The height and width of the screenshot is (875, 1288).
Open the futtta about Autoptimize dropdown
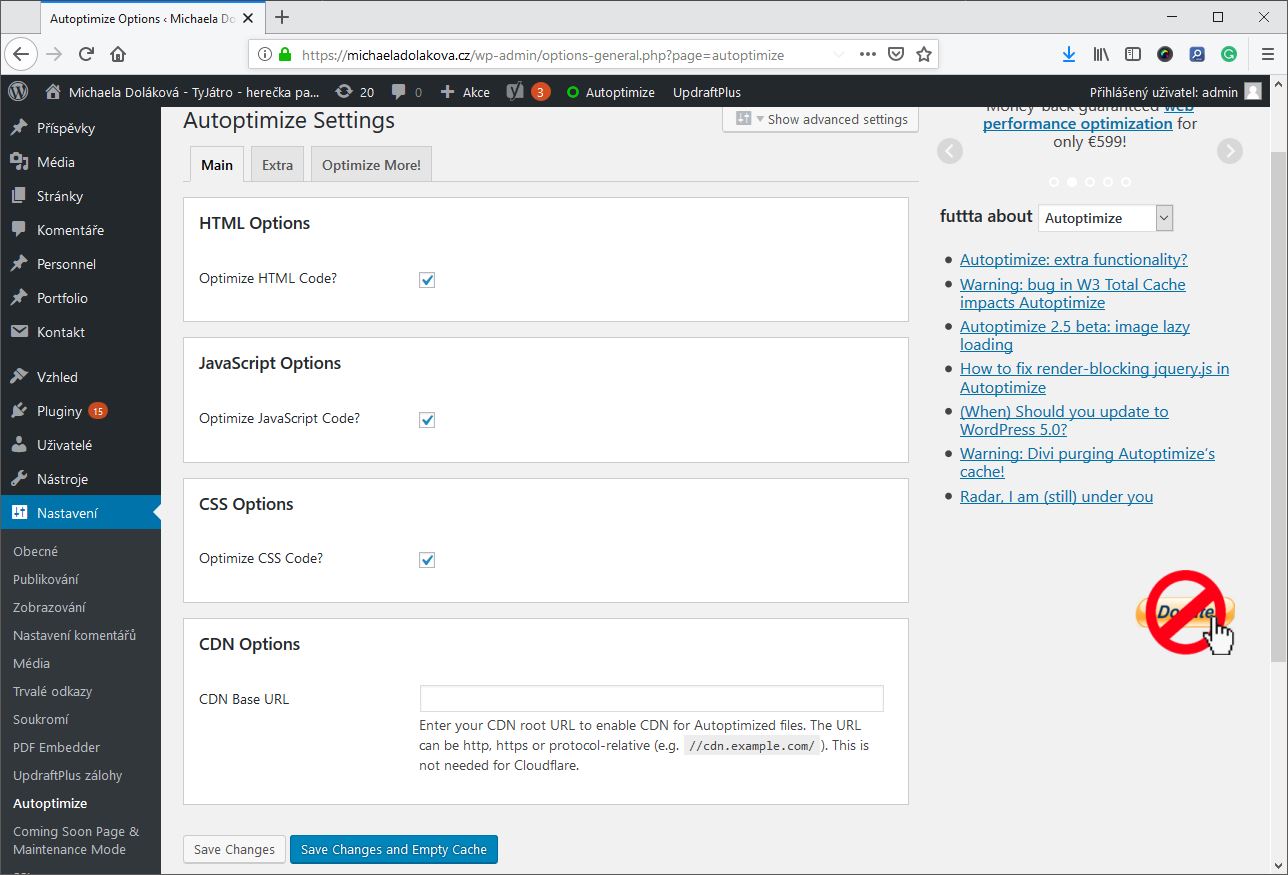point(1105,218)
